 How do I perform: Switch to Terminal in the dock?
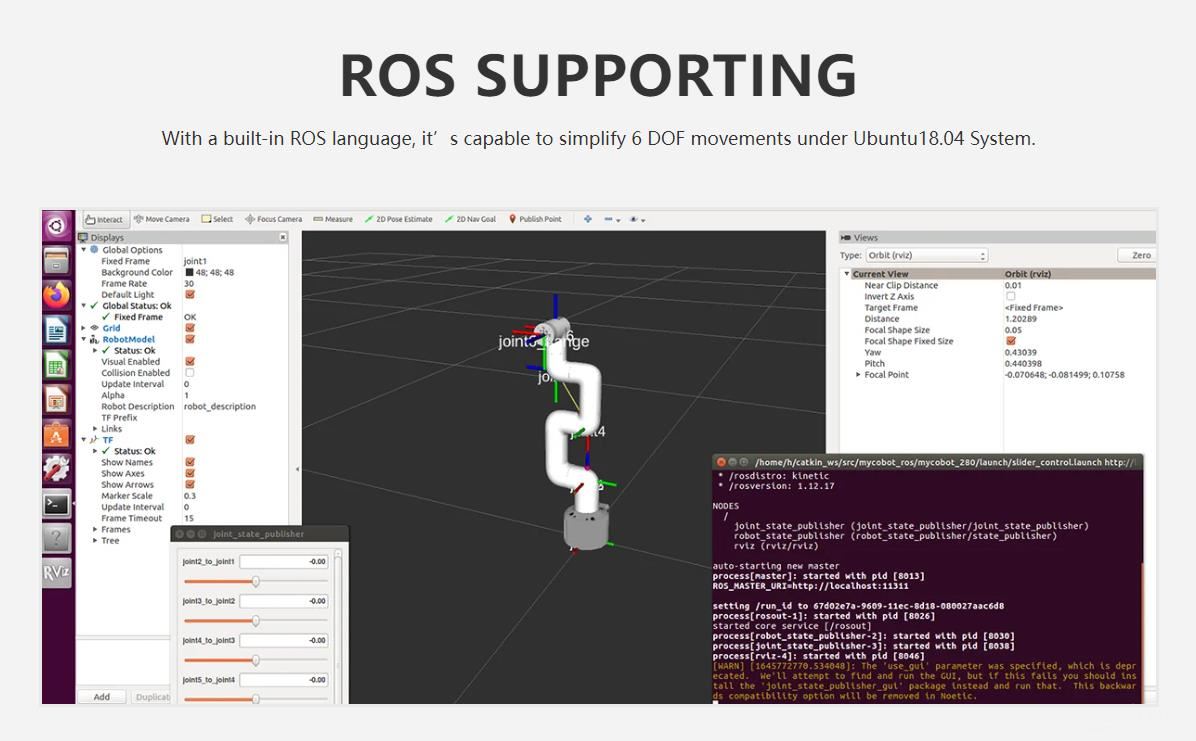(56, 504)
